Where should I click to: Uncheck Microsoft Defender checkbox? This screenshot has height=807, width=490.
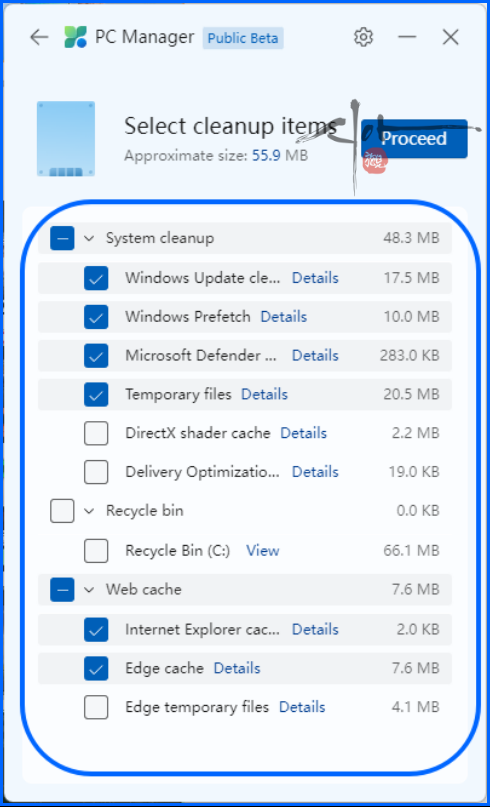(96, 356)
